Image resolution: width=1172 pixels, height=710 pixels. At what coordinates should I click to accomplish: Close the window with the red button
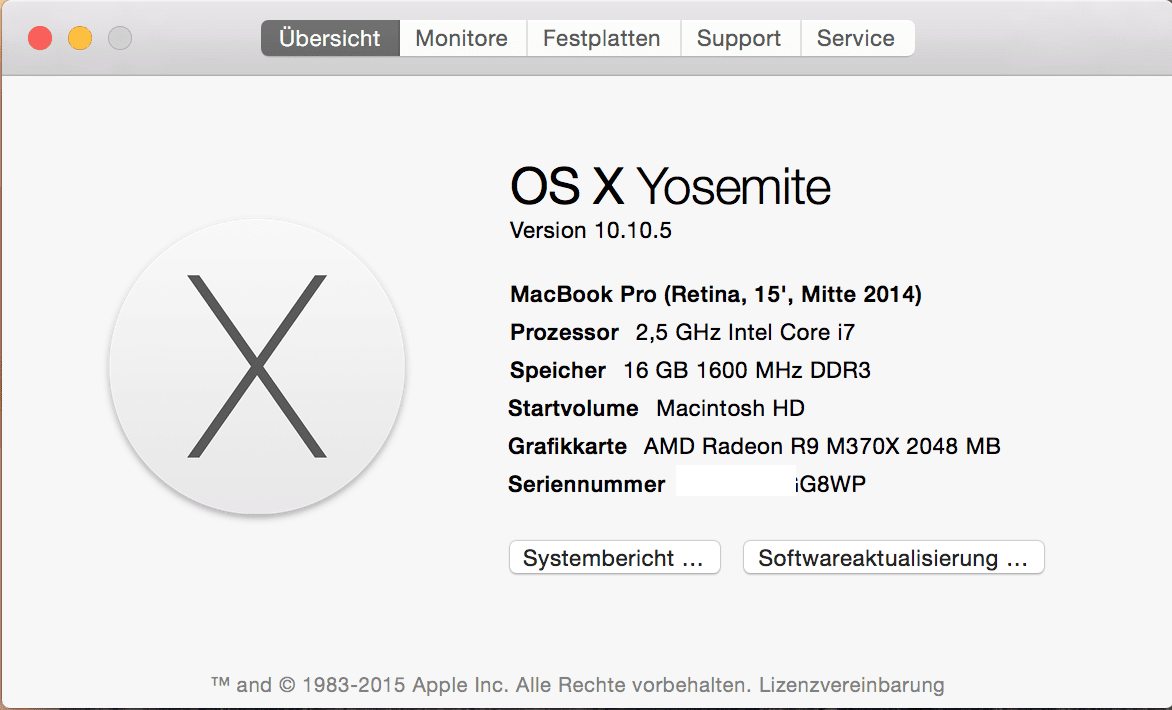point(40,37)
